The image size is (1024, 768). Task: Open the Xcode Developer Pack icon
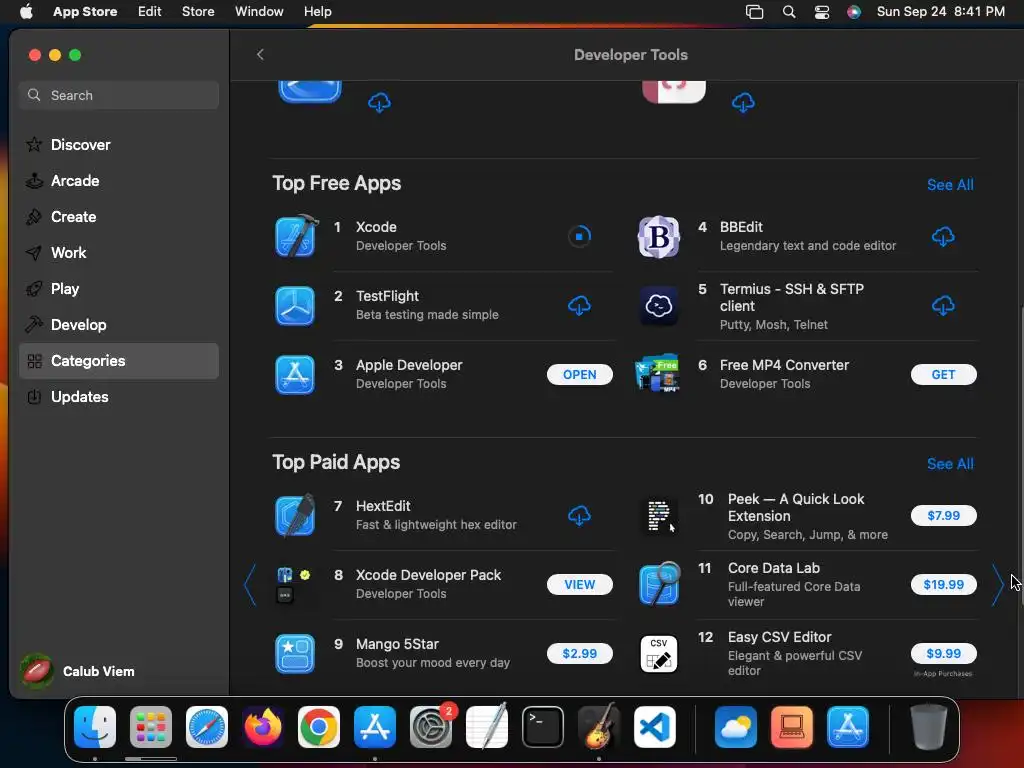[x=293, y=584]
